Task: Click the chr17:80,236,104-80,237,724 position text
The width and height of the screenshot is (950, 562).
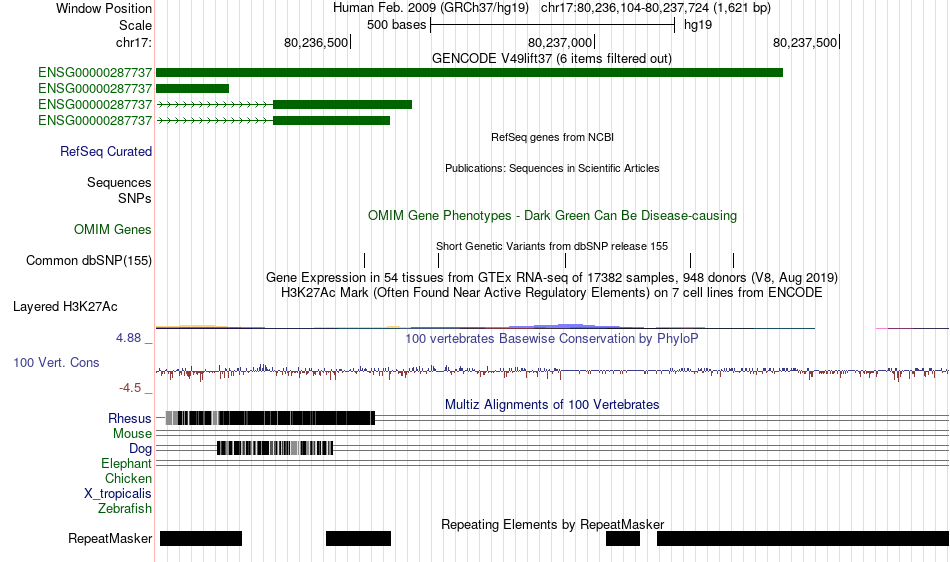Action: [x=656, y=8]
